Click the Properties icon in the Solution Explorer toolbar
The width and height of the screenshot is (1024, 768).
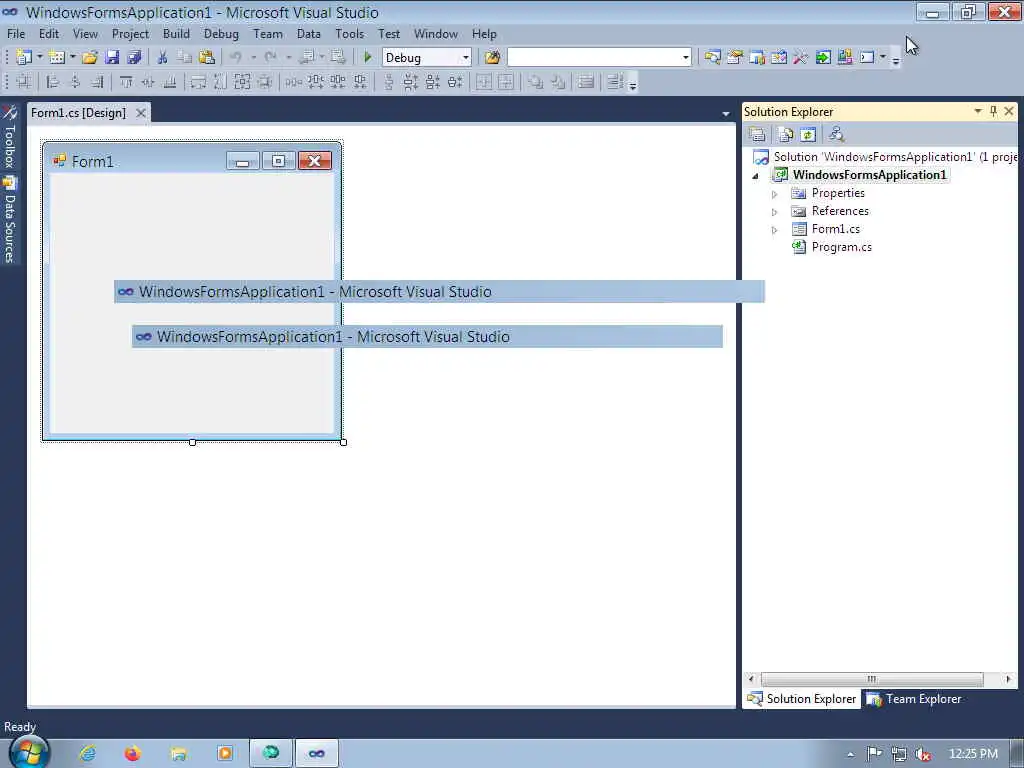(757, 135)
